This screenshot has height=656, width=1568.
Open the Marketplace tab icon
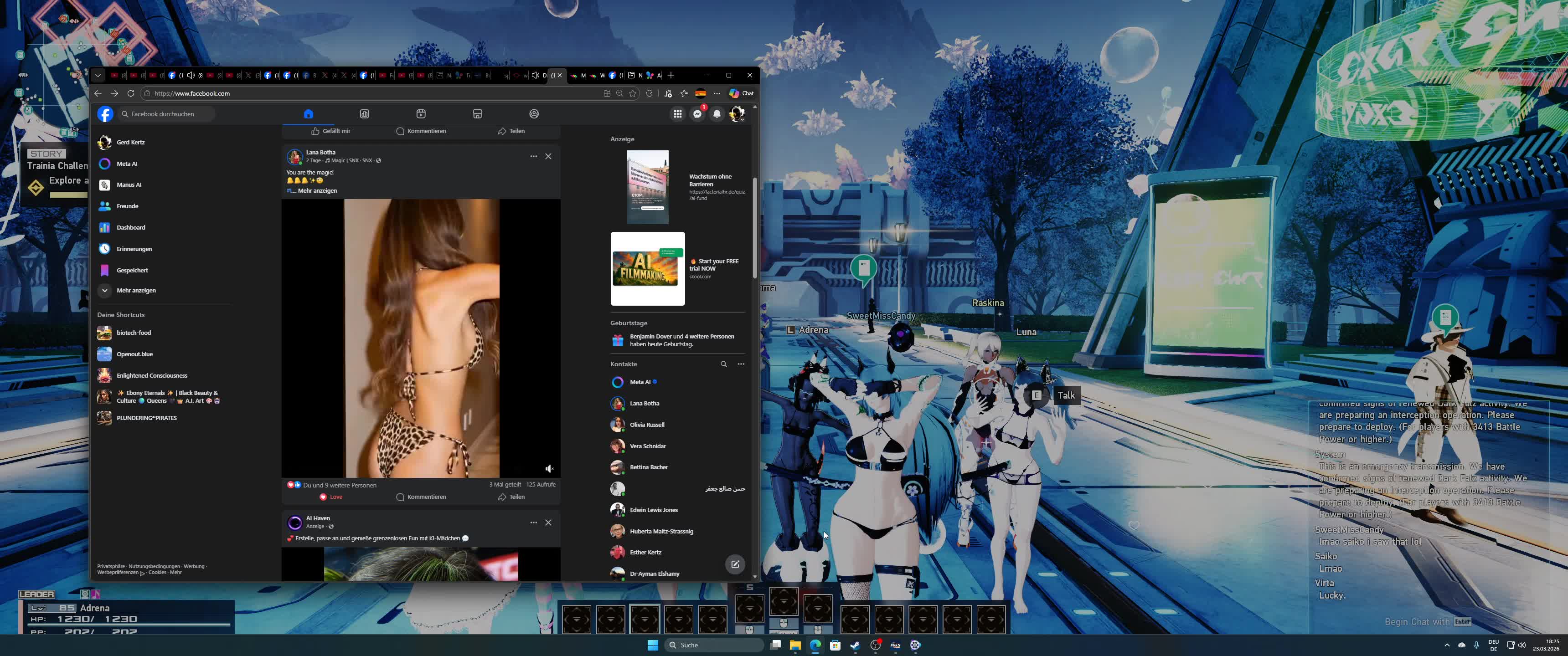pos(477,114)
